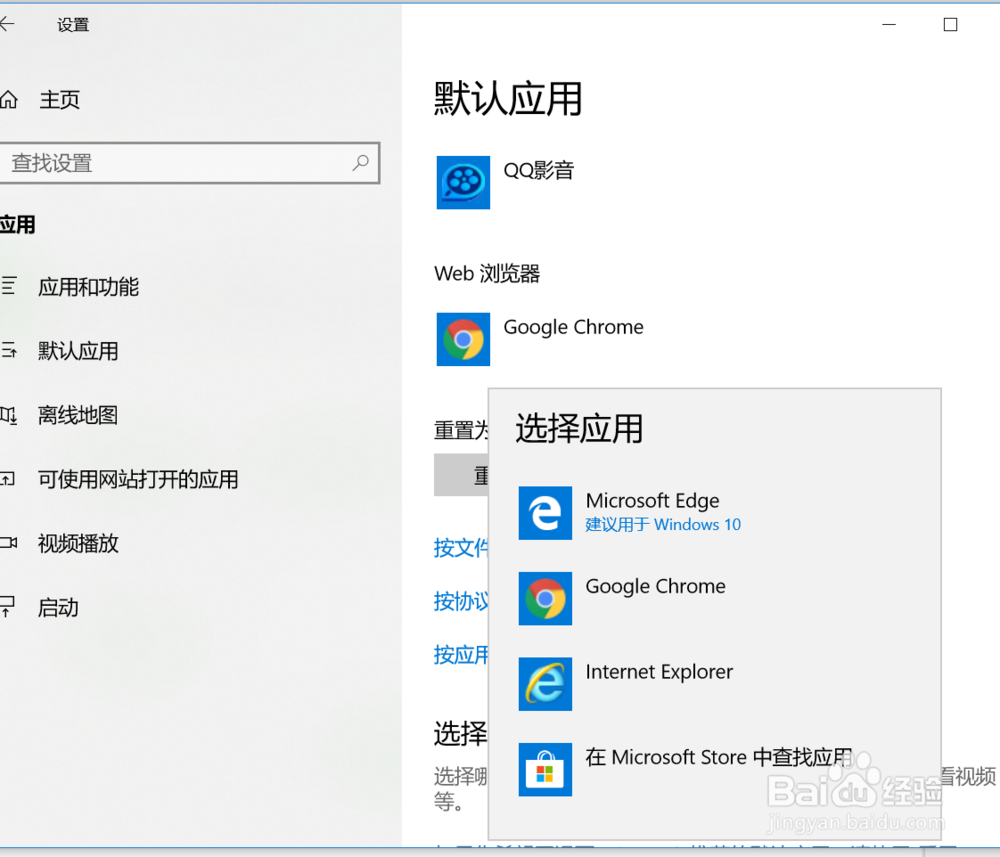Viewport: 1000px width, 857px height.
Task: Click Internet Explorer name in popup
Action: tap(659, 671)
